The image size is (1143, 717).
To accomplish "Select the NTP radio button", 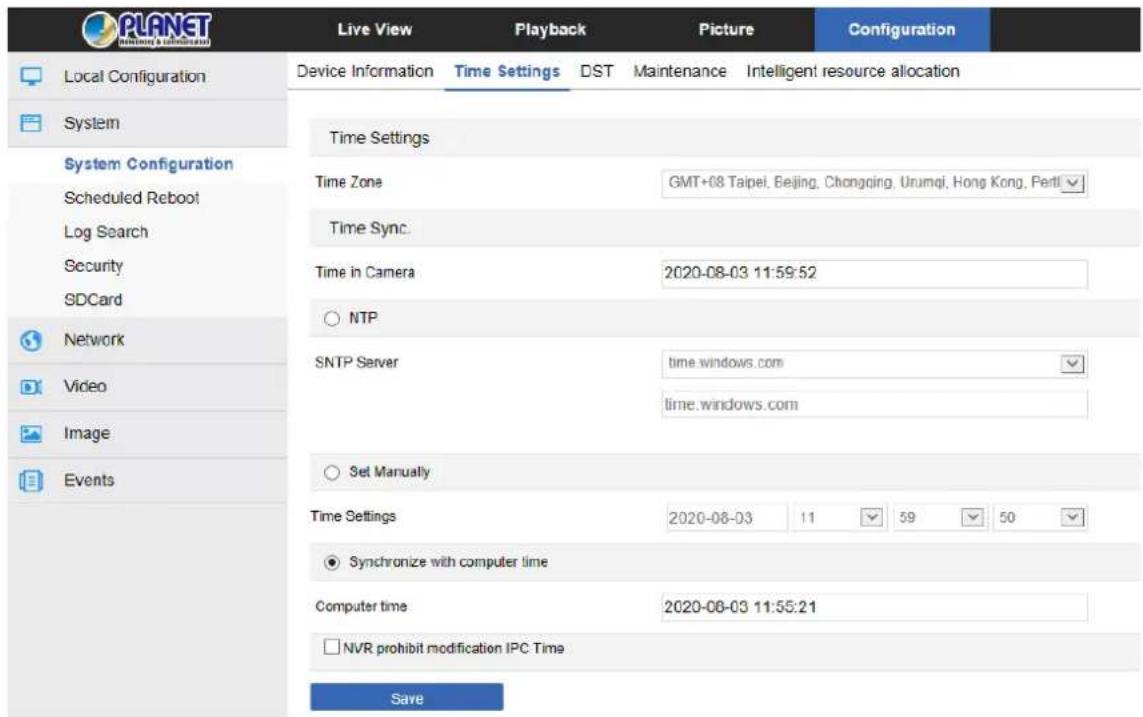I will click(332, 318).
